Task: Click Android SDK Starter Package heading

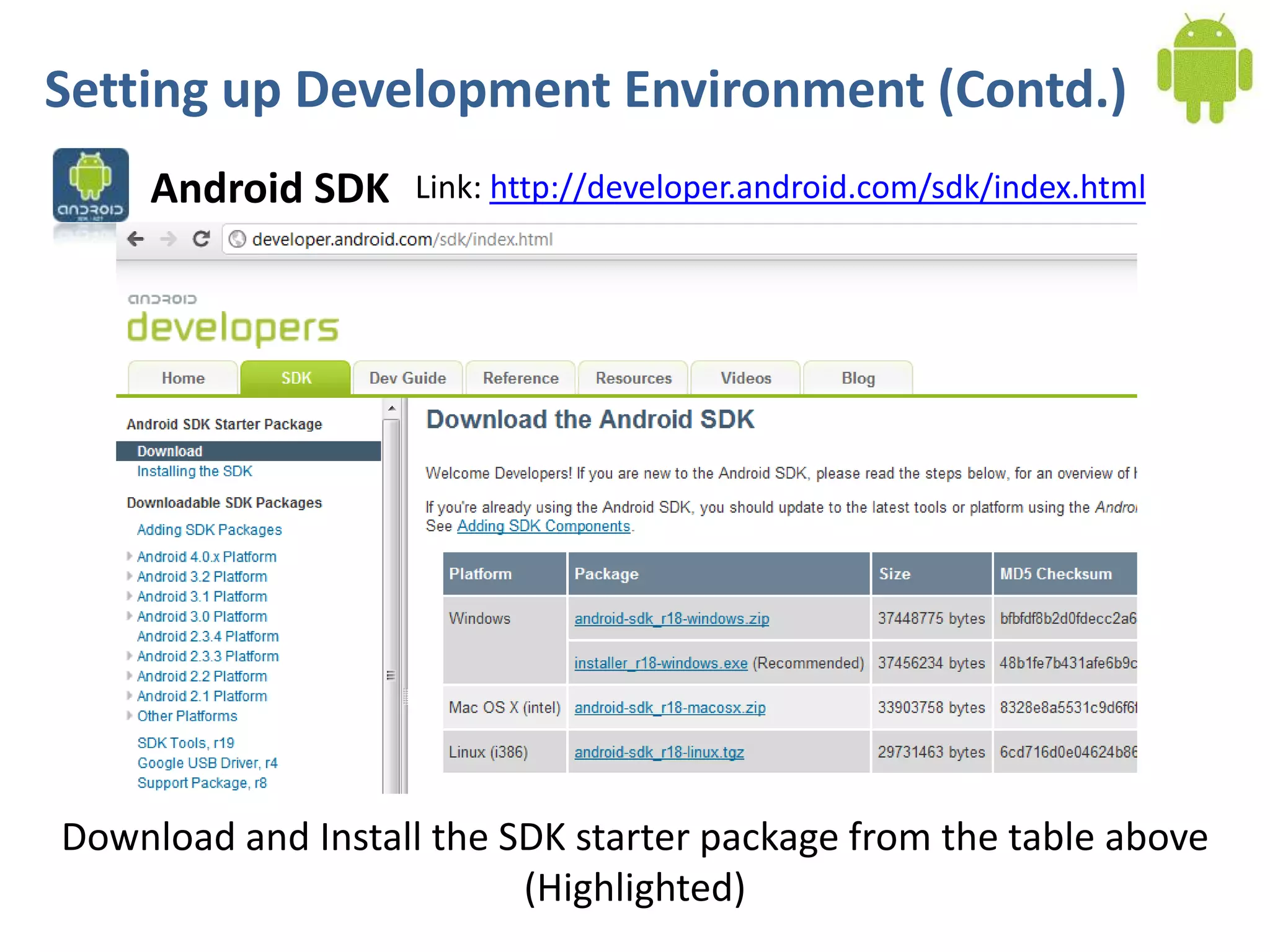Action: click(x=224, y=424)
